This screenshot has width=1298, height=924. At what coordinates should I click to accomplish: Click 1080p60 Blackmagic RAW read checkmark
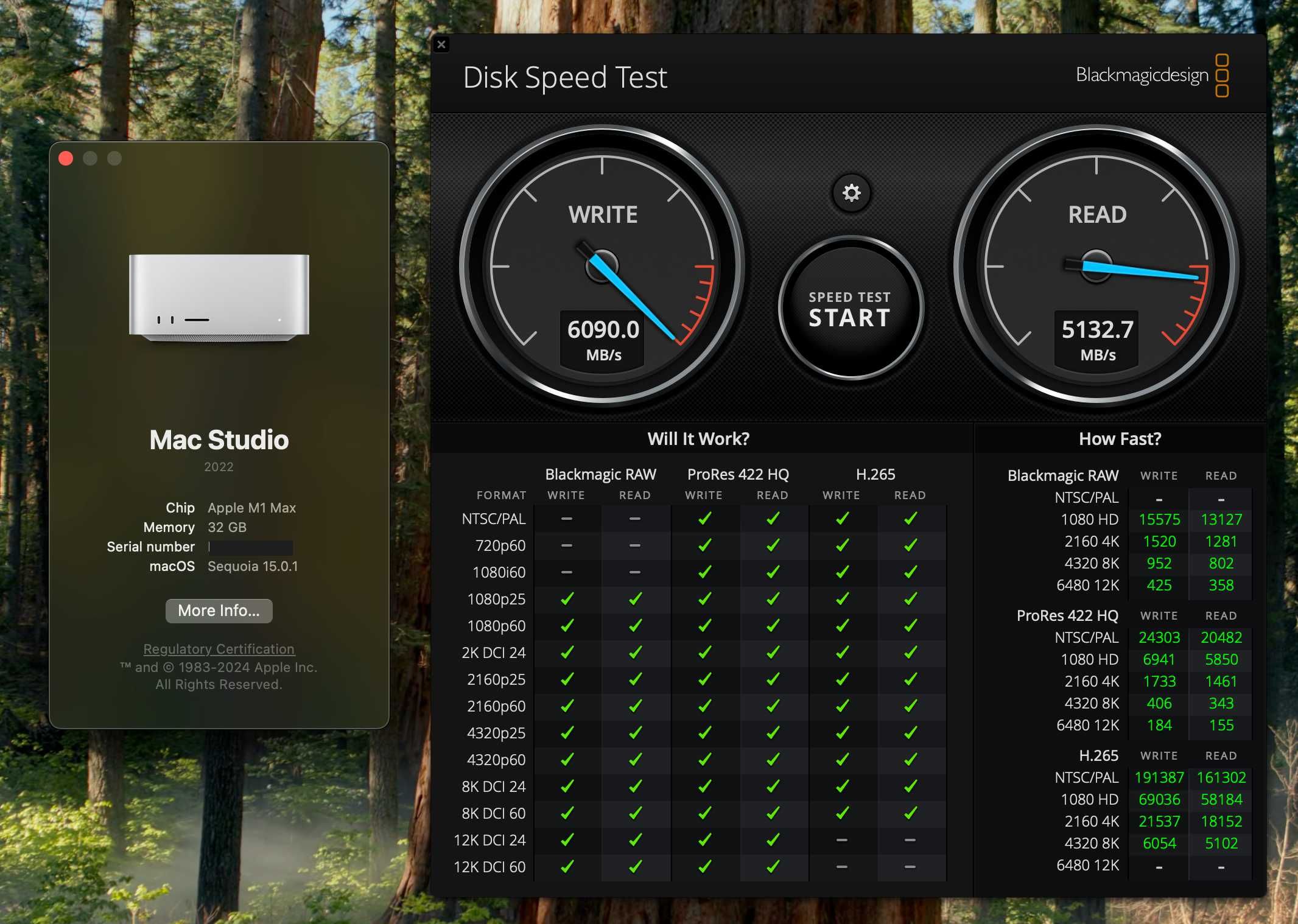pos(635,626)
